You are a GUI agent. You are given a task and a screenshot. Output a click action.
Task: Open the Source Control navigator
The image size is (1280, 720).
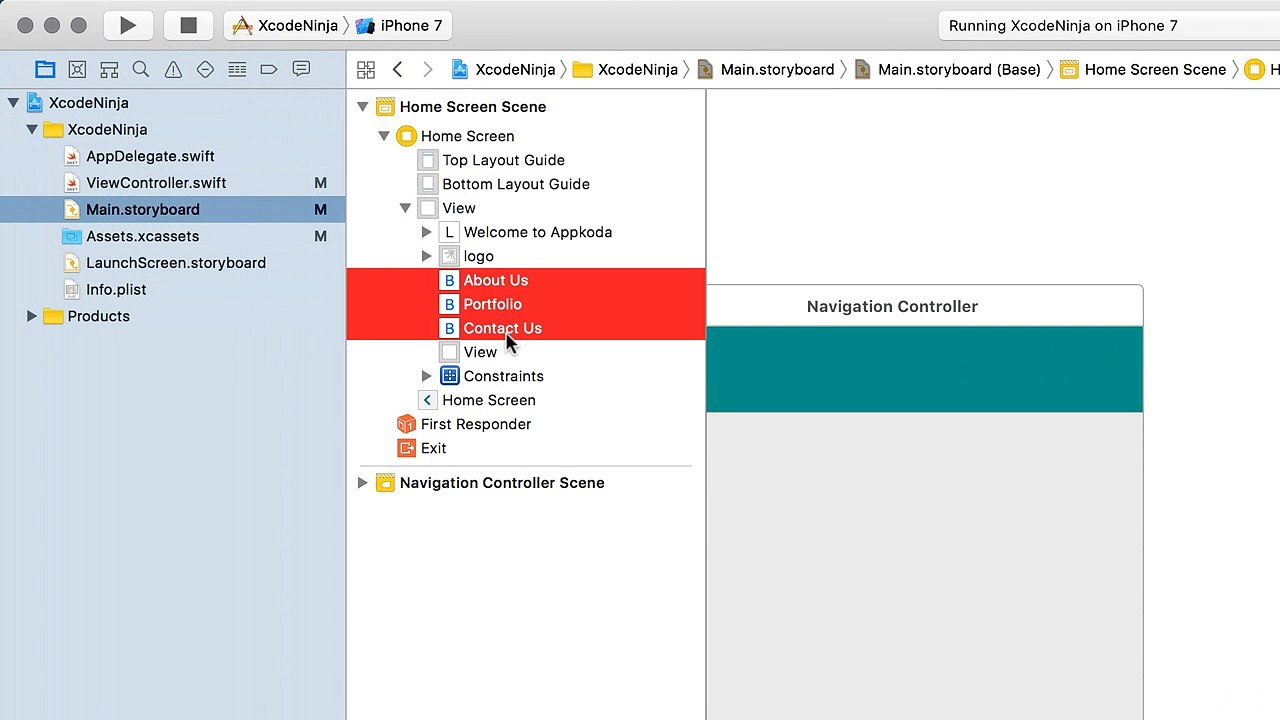coord(77,69)
